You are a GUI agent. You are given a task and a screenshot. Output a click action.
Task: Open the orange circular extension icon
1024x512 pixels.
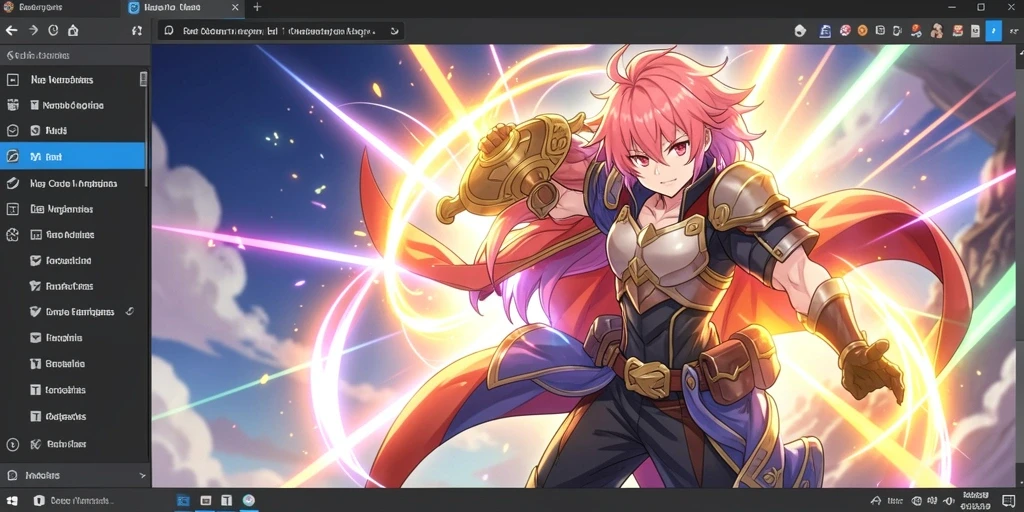click(862, 30)
